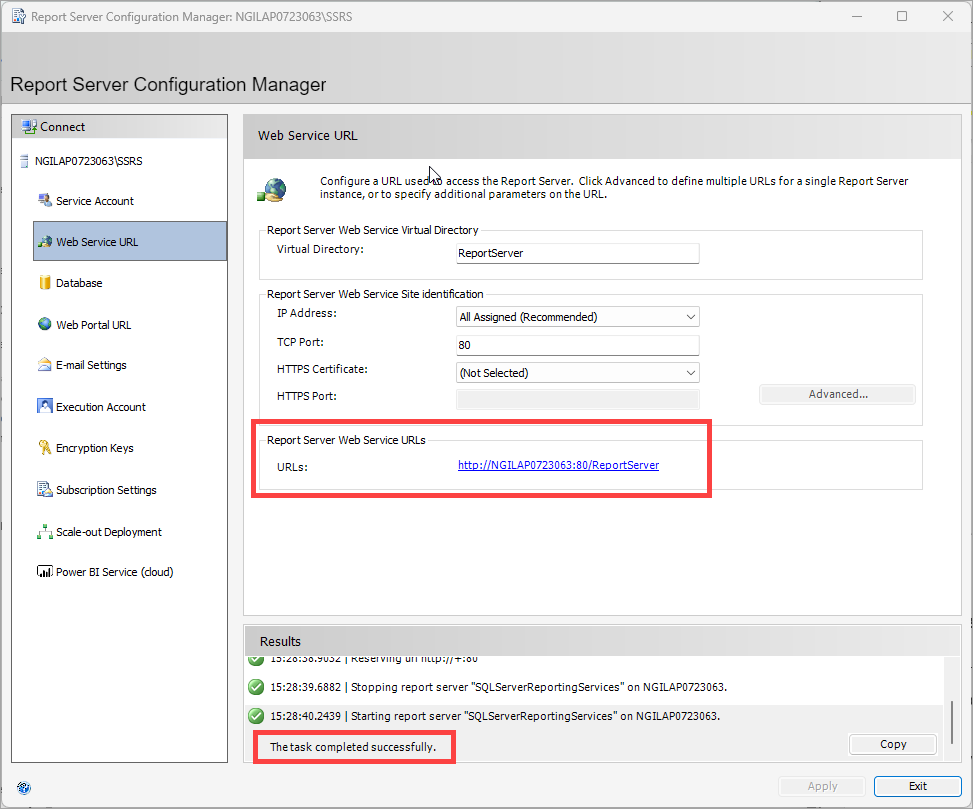Image resolution: width=973 pixels, height=809 pixels.
Task: Click the Stopping report server result line
Action: [498, 687]
